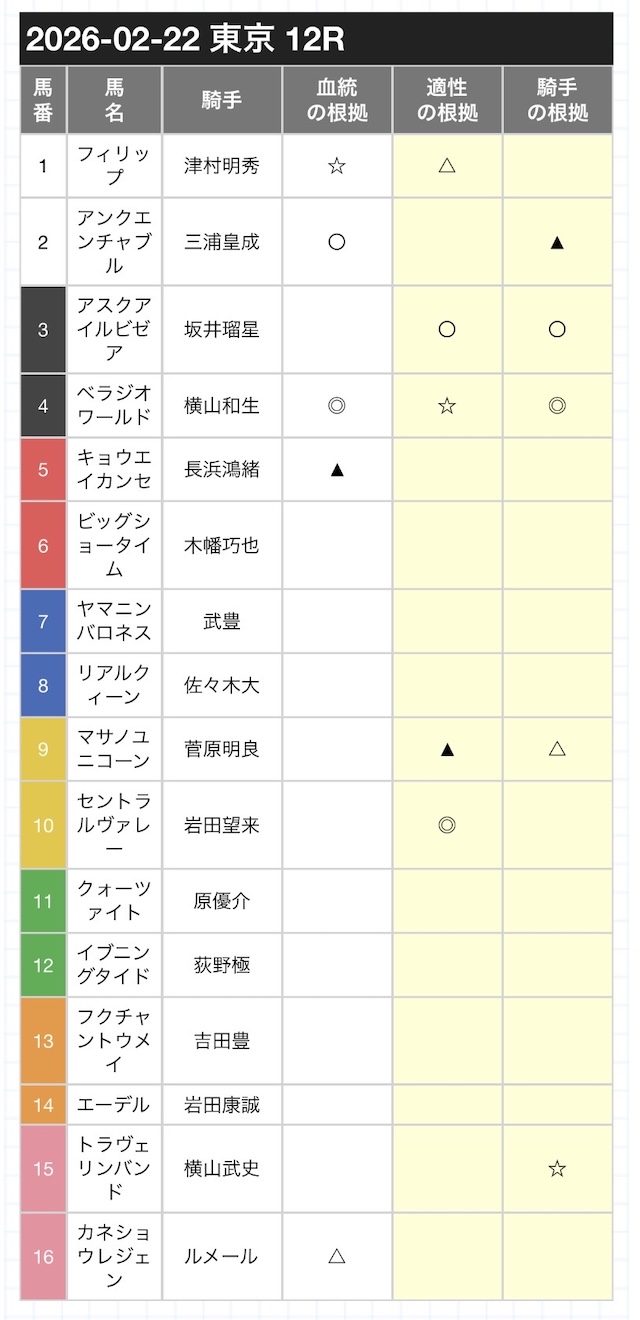The height and width of the screenshot is (1320, 640).
Task: Open horse name ビッグショータイム
Action: (114, 545)
